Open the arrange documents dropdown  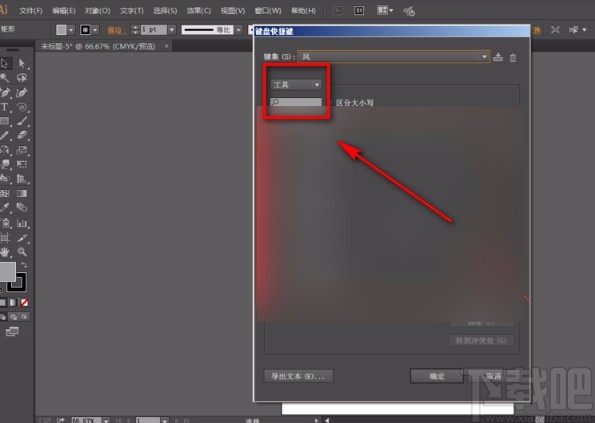(385, 11)
